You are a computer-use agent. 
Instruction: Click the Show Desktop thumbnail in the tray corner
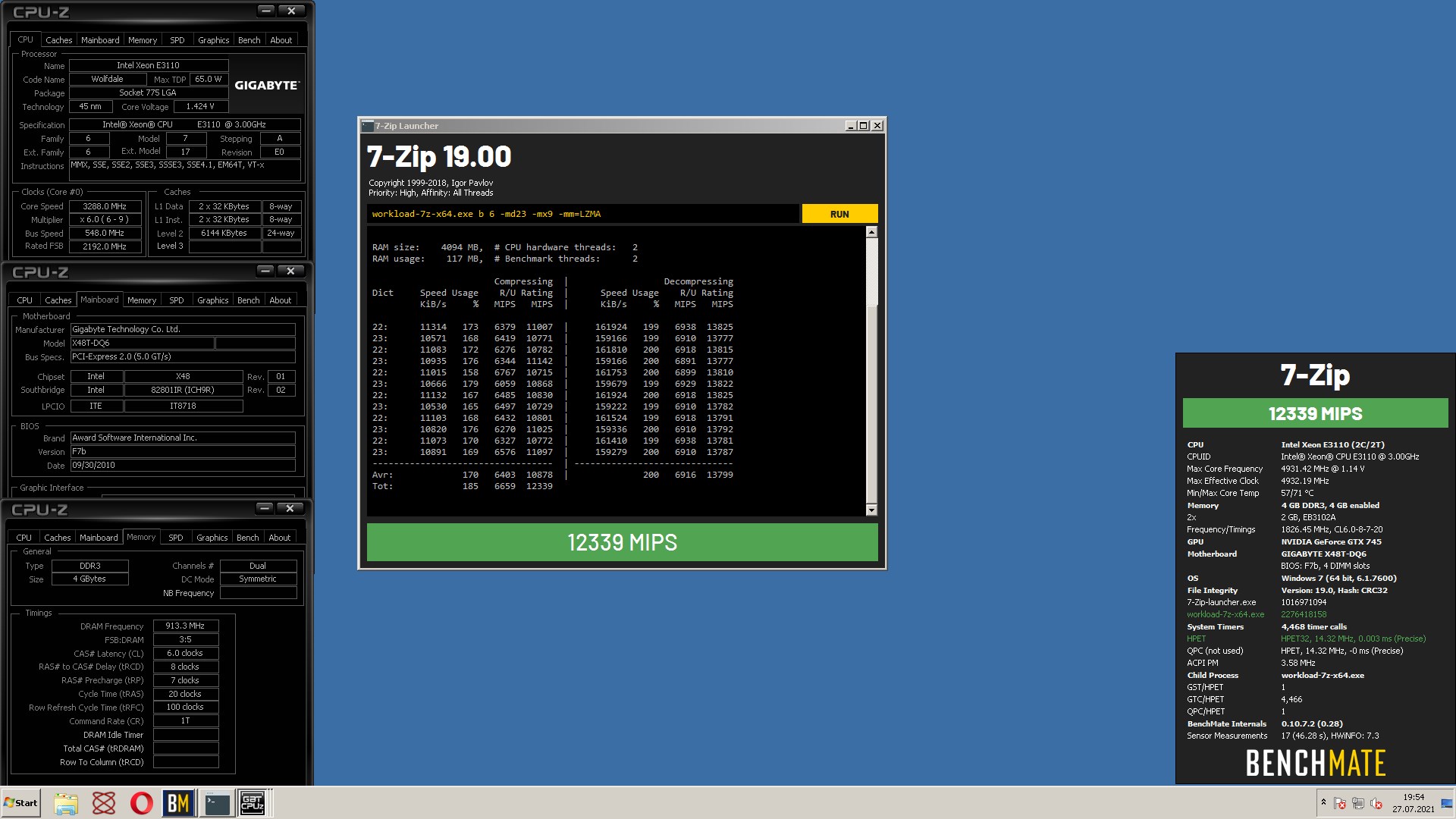tap(1447, 803)
